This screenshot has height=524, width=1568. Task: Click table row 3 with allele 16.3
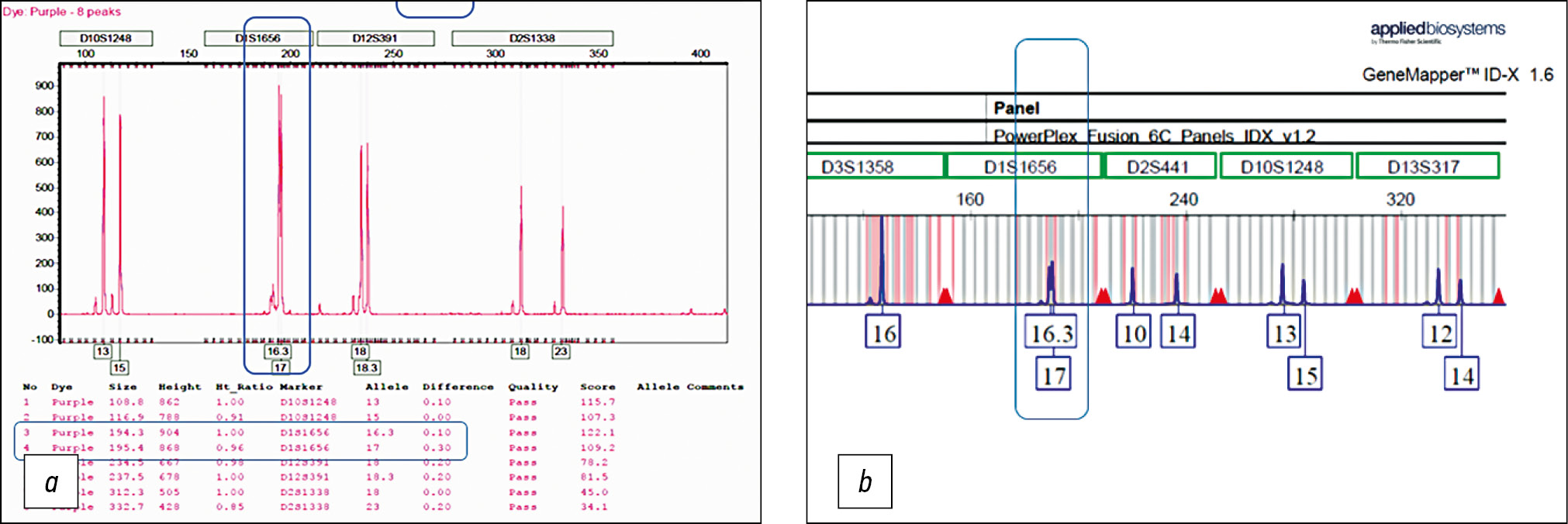(x=240, y=433)
